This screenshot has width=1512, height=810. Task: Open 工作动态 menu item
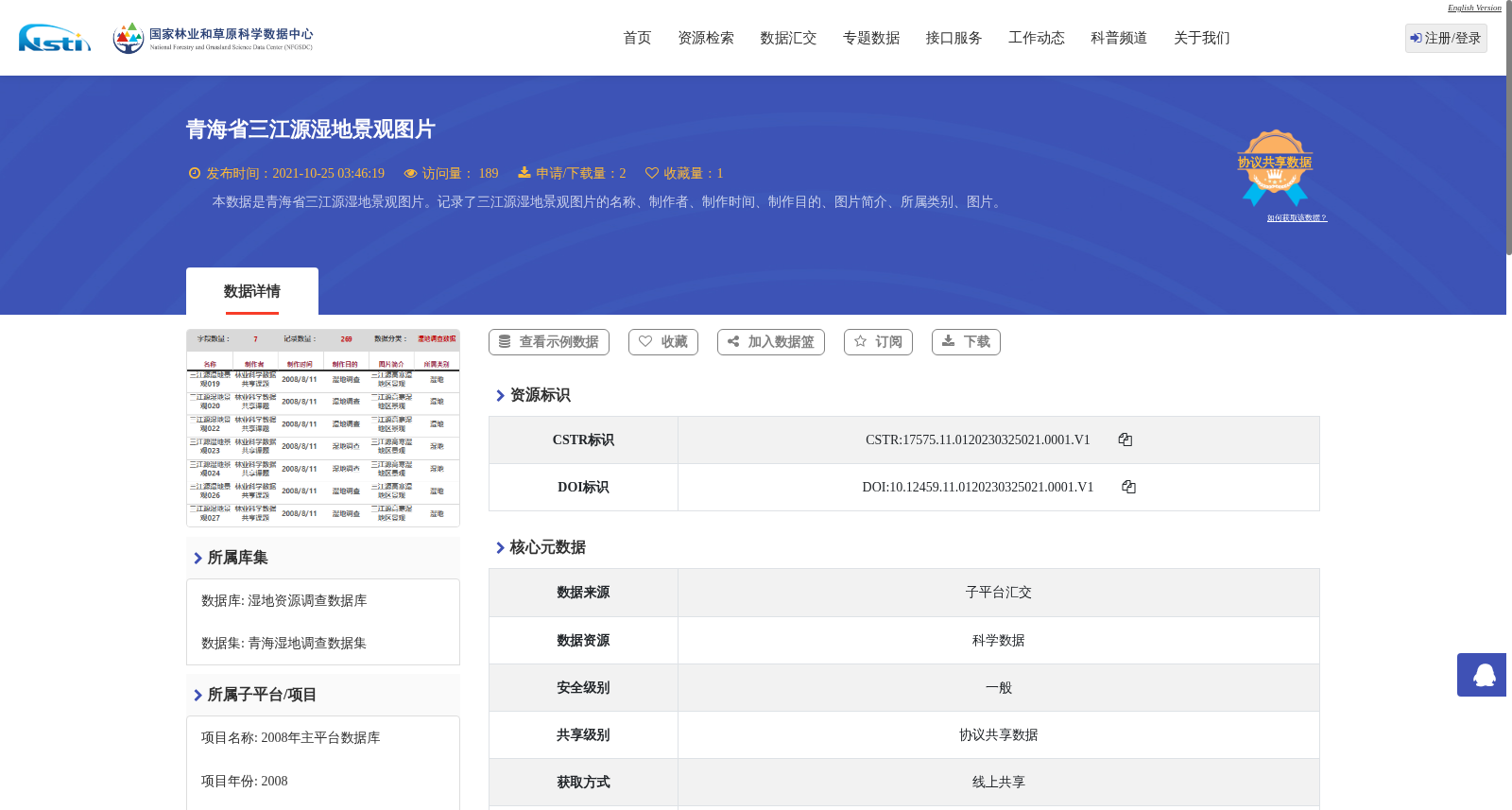click(1037, 38)
